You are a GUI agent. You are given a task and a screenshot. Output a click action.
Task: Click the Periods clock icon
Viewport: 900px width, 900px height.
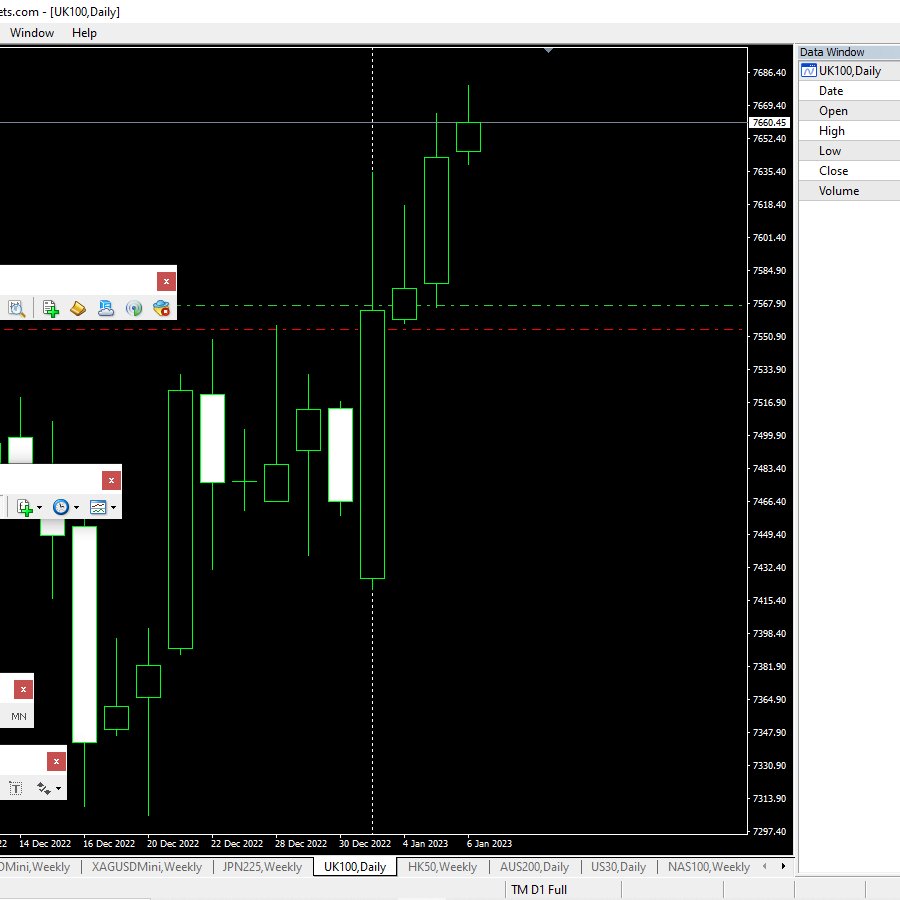(x=60, y=507)
